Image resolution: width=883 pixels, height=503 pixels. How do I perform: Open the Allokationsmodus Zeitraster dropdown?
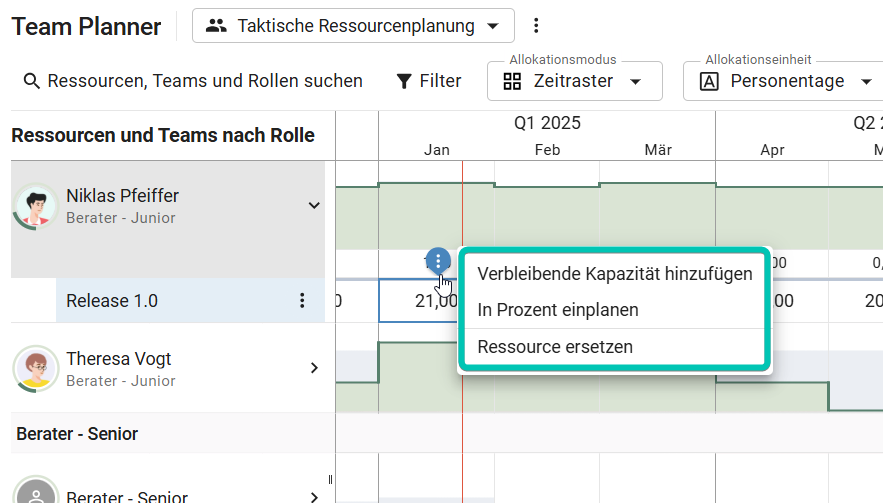(574, 81)
